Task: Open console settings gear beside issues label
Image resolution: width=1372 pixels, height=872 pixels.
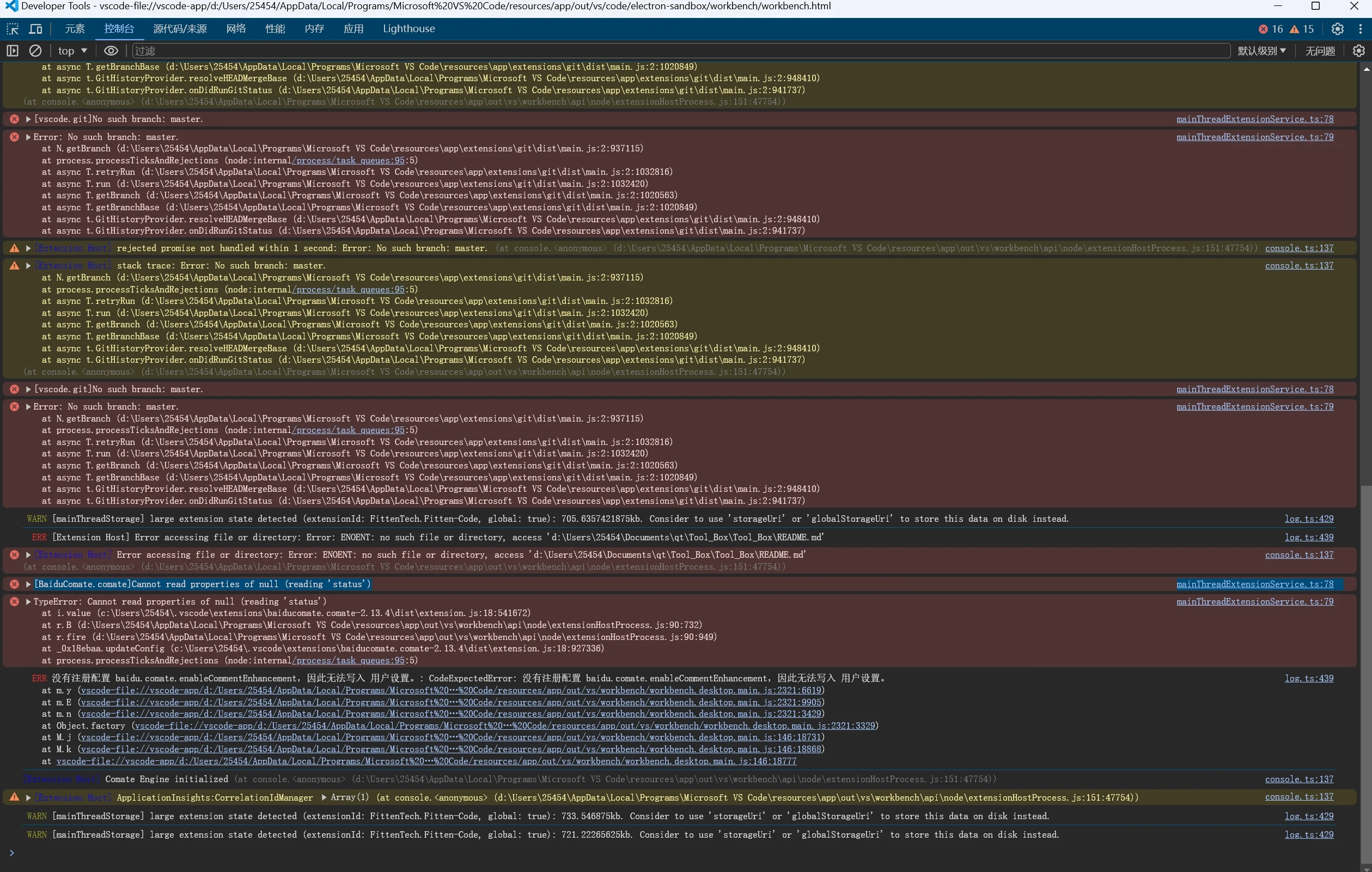Action: [1359, 51]
